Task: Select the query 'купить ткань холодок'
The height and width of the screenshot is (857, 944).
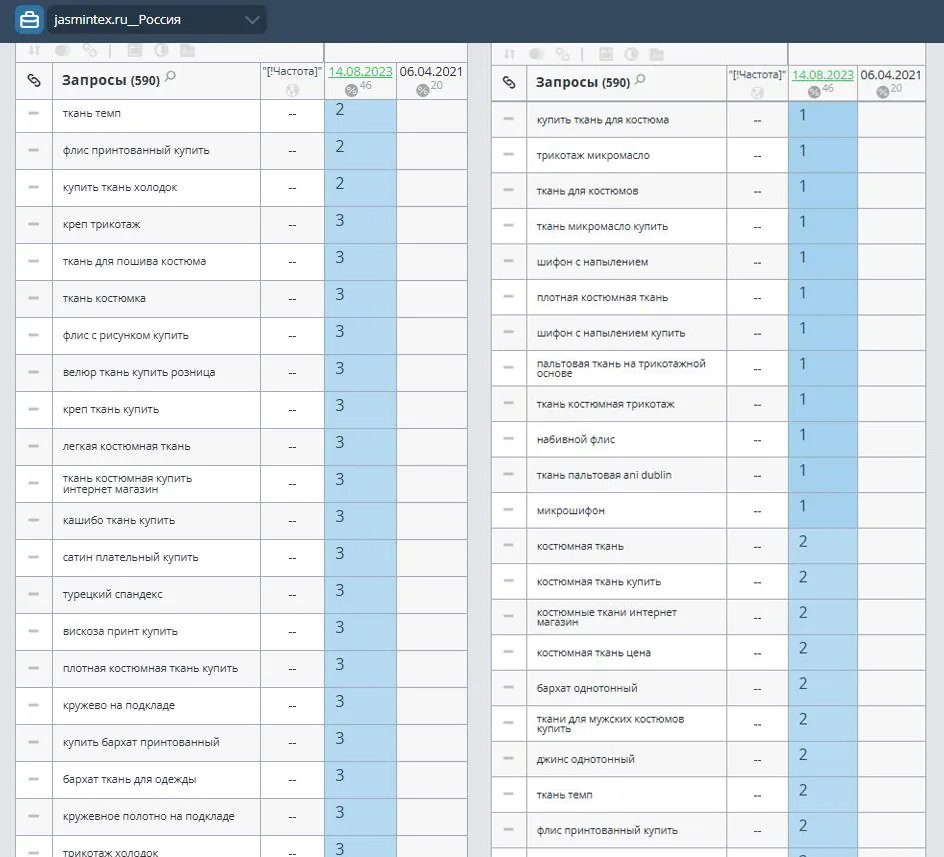Action: click(x=120, y=187)
